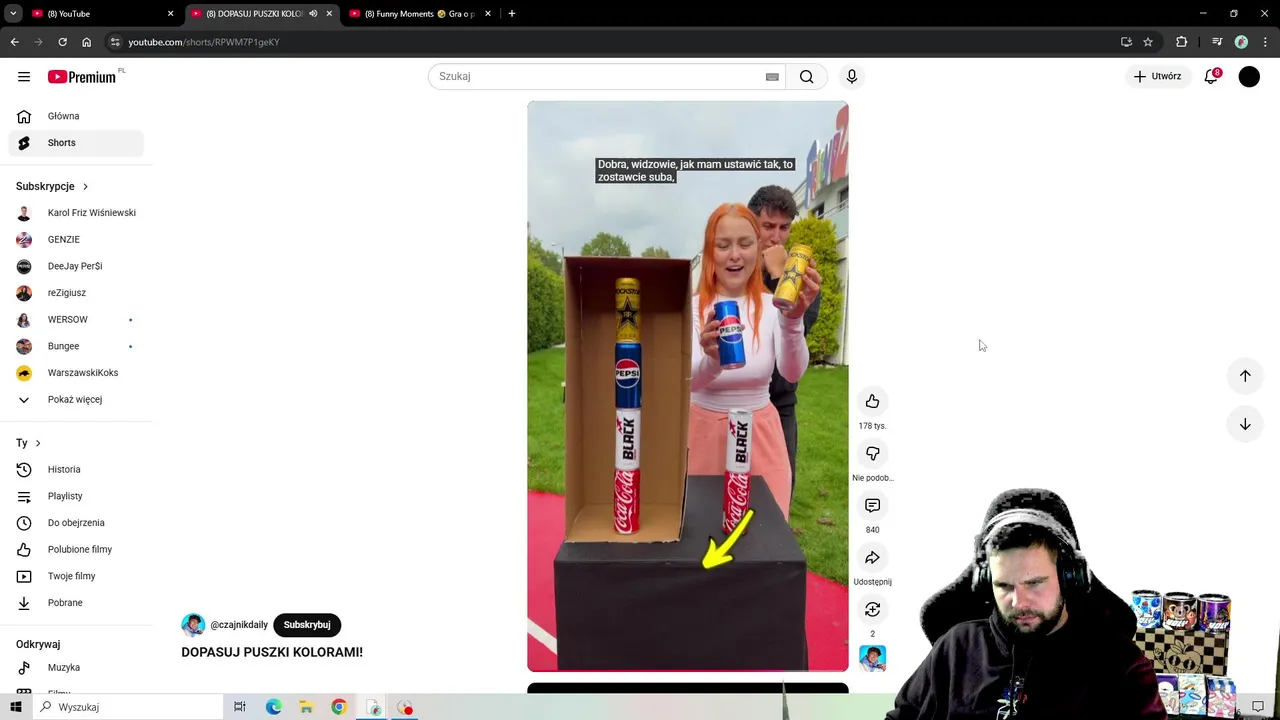The image size is (1280, 720).
Task: Open the @czajnikdaily channel link
Action: (x=239, y=625)
